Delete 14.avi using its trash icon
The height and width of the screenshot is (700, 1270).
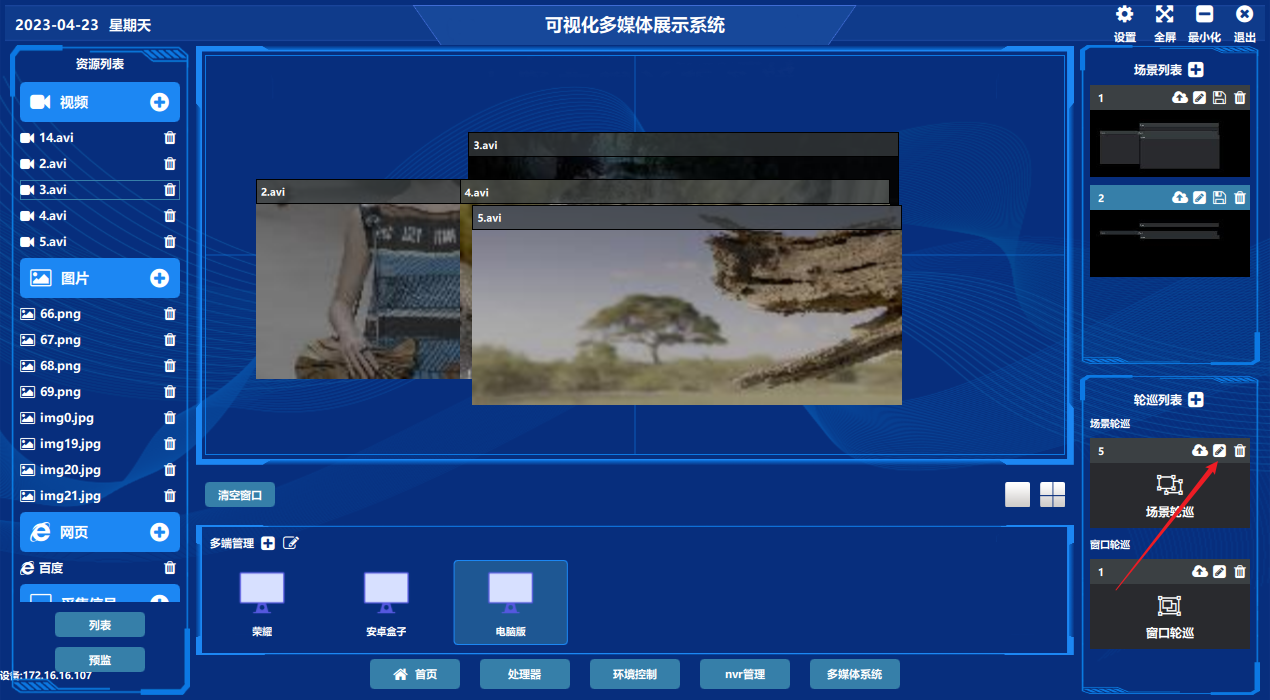point(170,138)
